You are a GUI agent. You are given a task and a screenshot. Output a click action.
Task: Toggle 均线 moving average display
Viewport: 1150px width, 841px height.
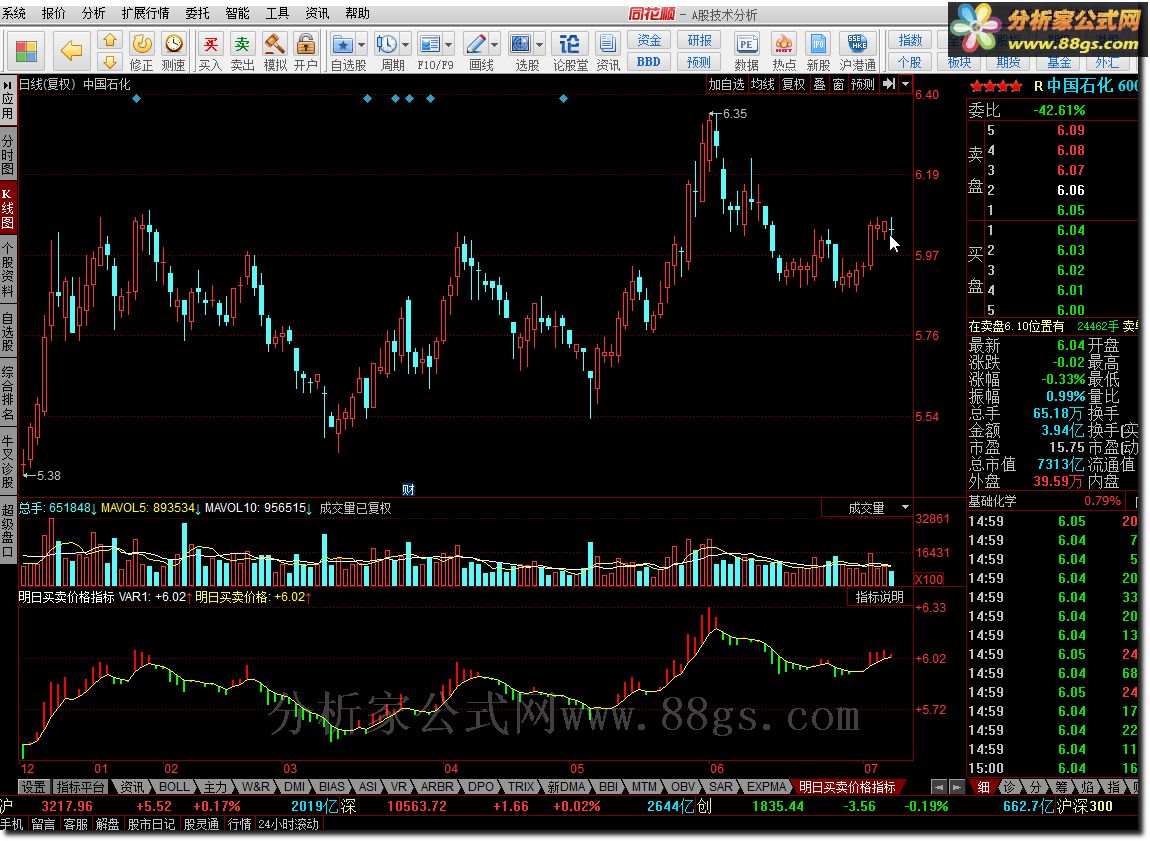point(762,84)
